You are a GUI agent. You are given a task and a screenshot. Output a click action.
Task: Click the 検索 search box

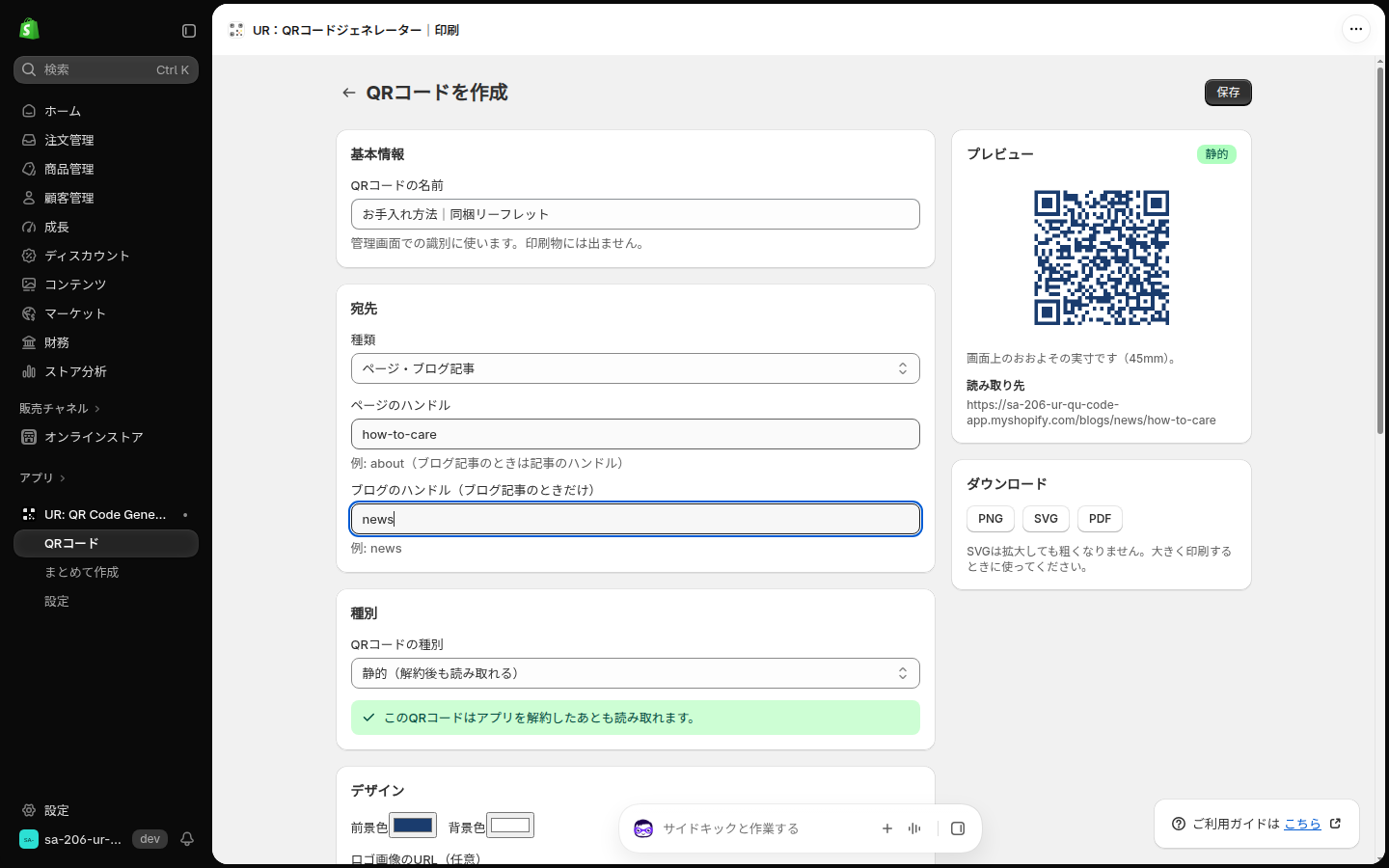click(106, 69)
